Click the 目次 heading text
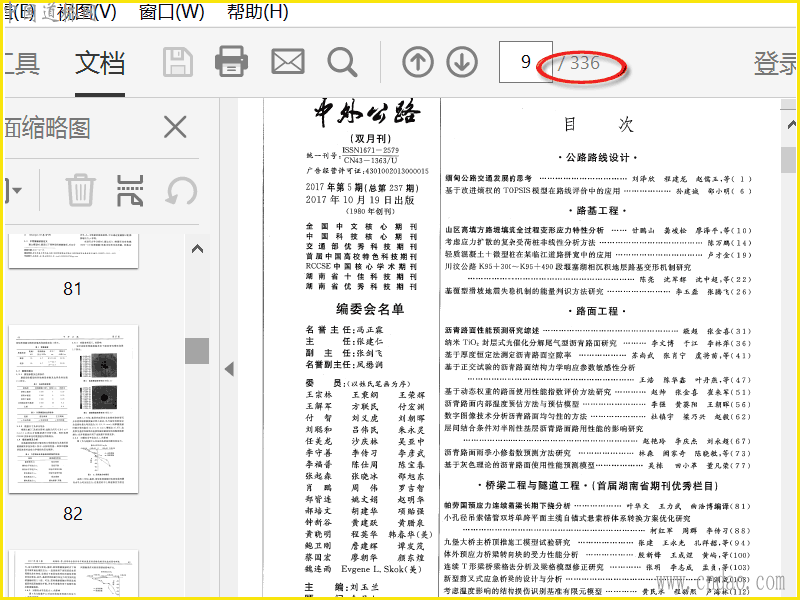Viewport: 800px width, 600px height. pos(598,124)
